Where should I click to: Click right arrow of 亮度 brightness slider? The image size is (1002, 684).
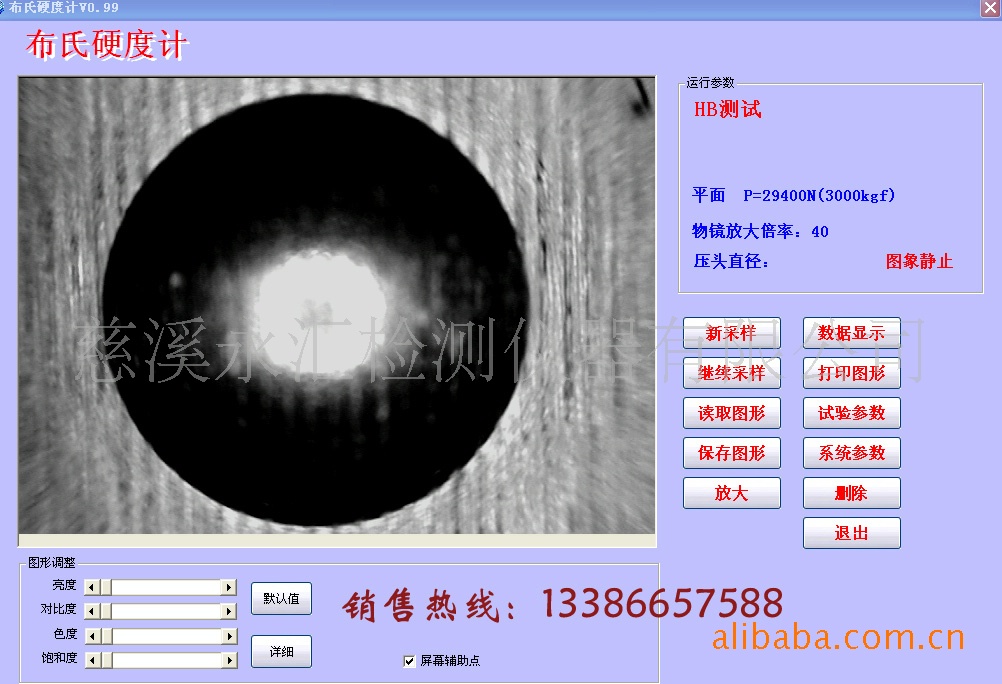[x=229, y=587]
